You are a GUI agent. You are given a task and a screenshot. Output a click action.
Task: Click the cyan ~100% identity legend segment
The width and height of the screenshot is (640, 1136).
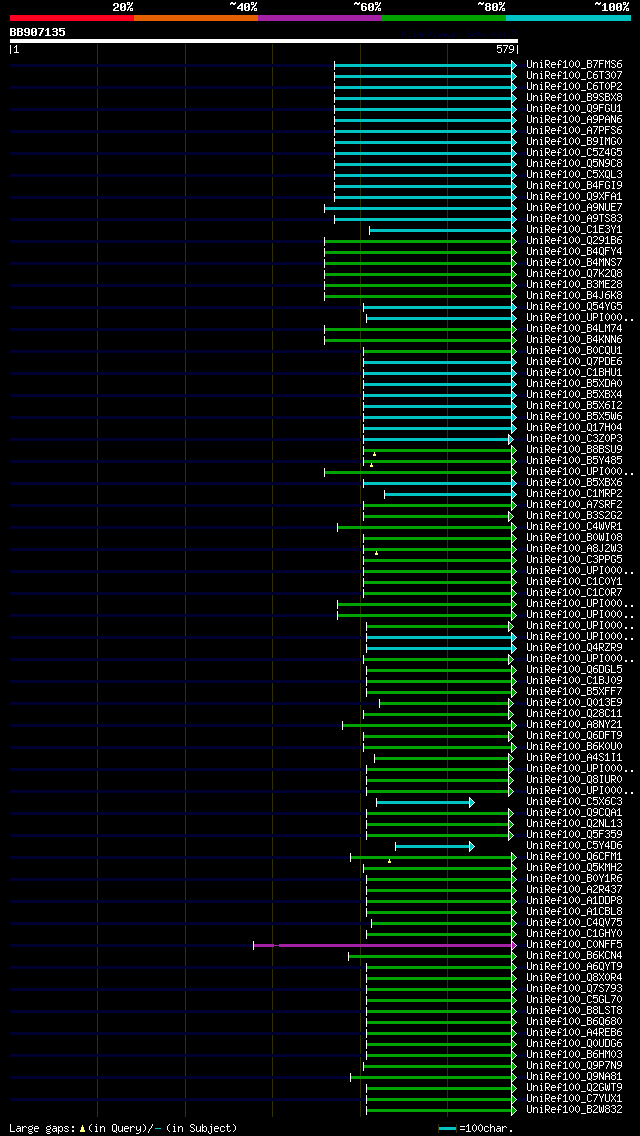pyautogui.click(x=568, y=17)
